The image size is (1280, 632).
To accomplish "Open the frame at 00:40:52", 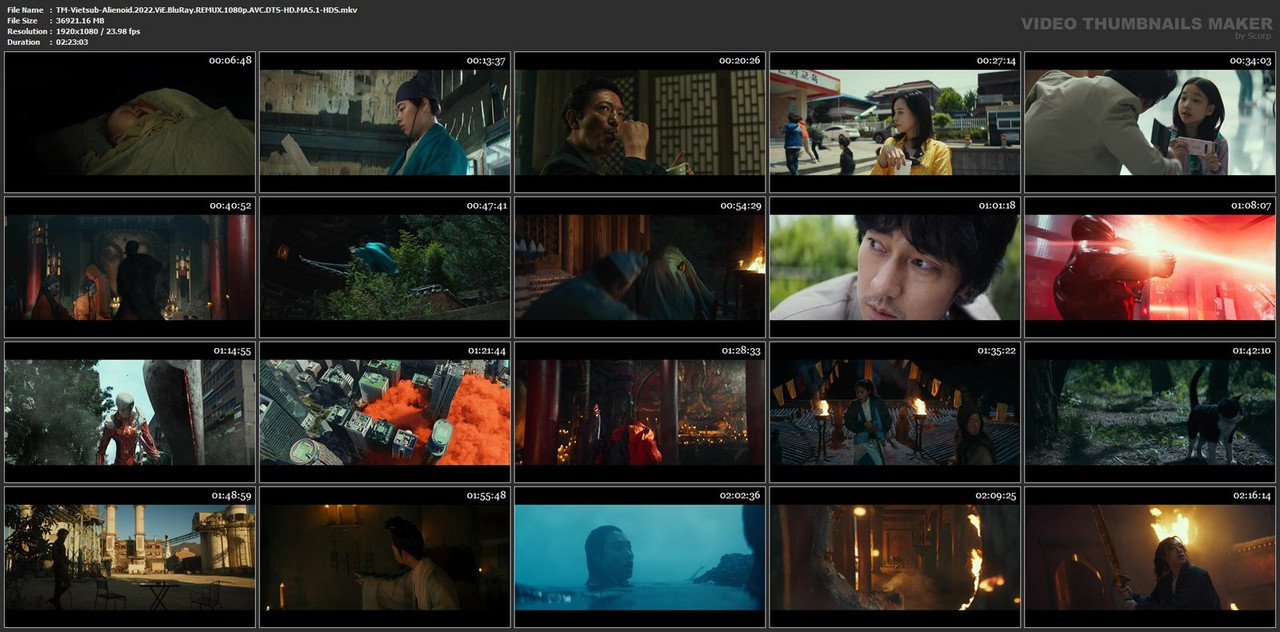I will point(130,267).
